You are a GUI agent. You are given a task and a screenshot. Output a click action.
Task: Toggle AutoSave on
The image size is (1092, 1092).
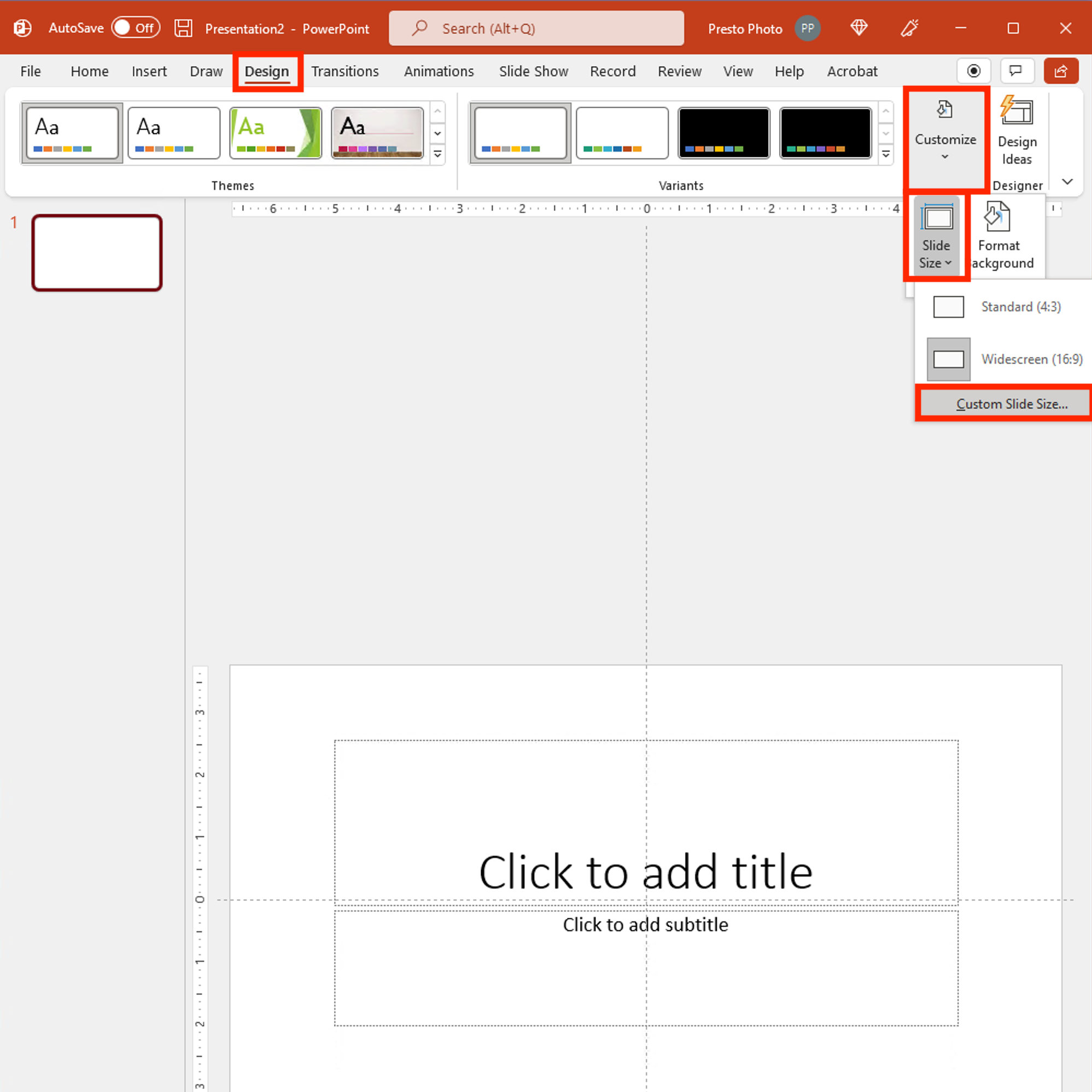coord(135,27)
